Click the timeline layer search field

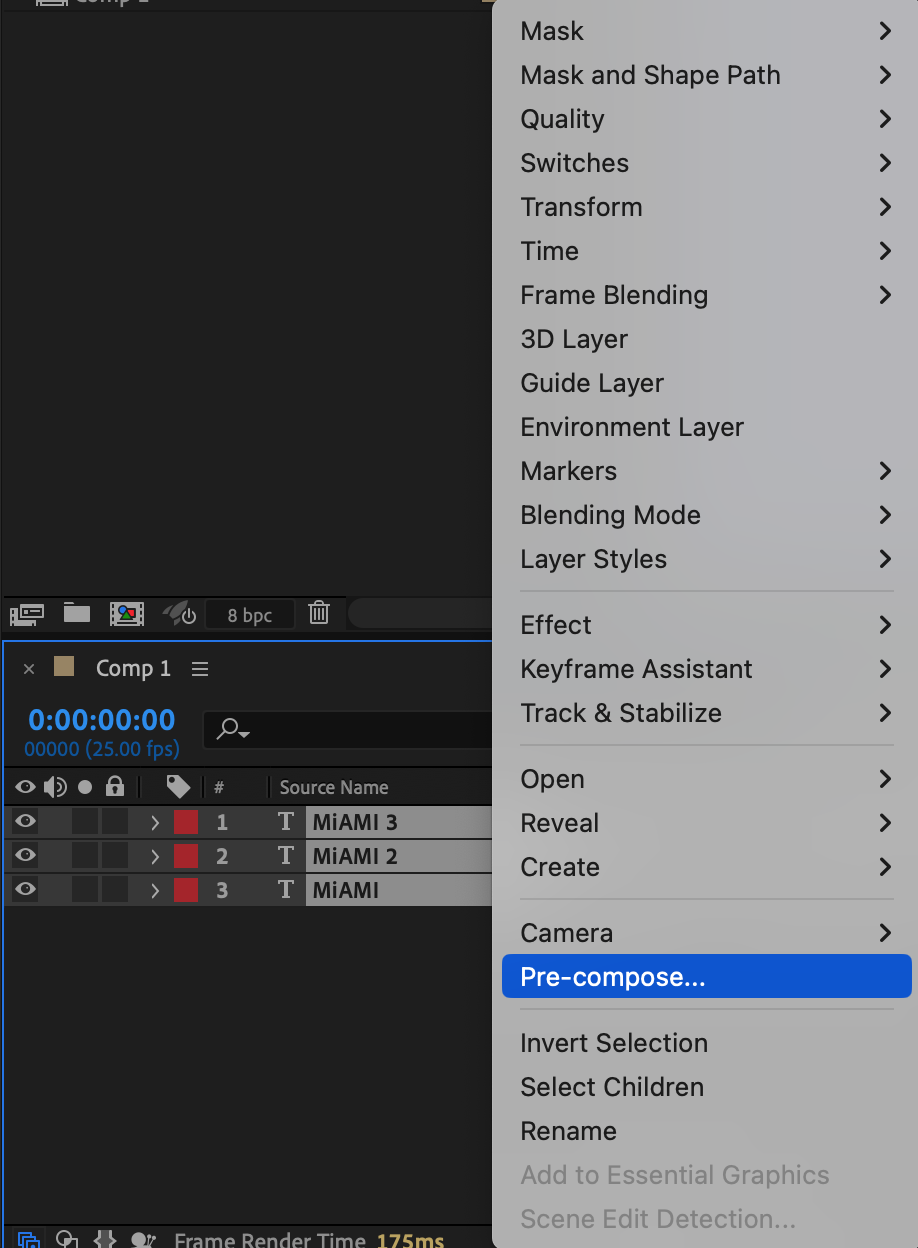tap(350, 730)
